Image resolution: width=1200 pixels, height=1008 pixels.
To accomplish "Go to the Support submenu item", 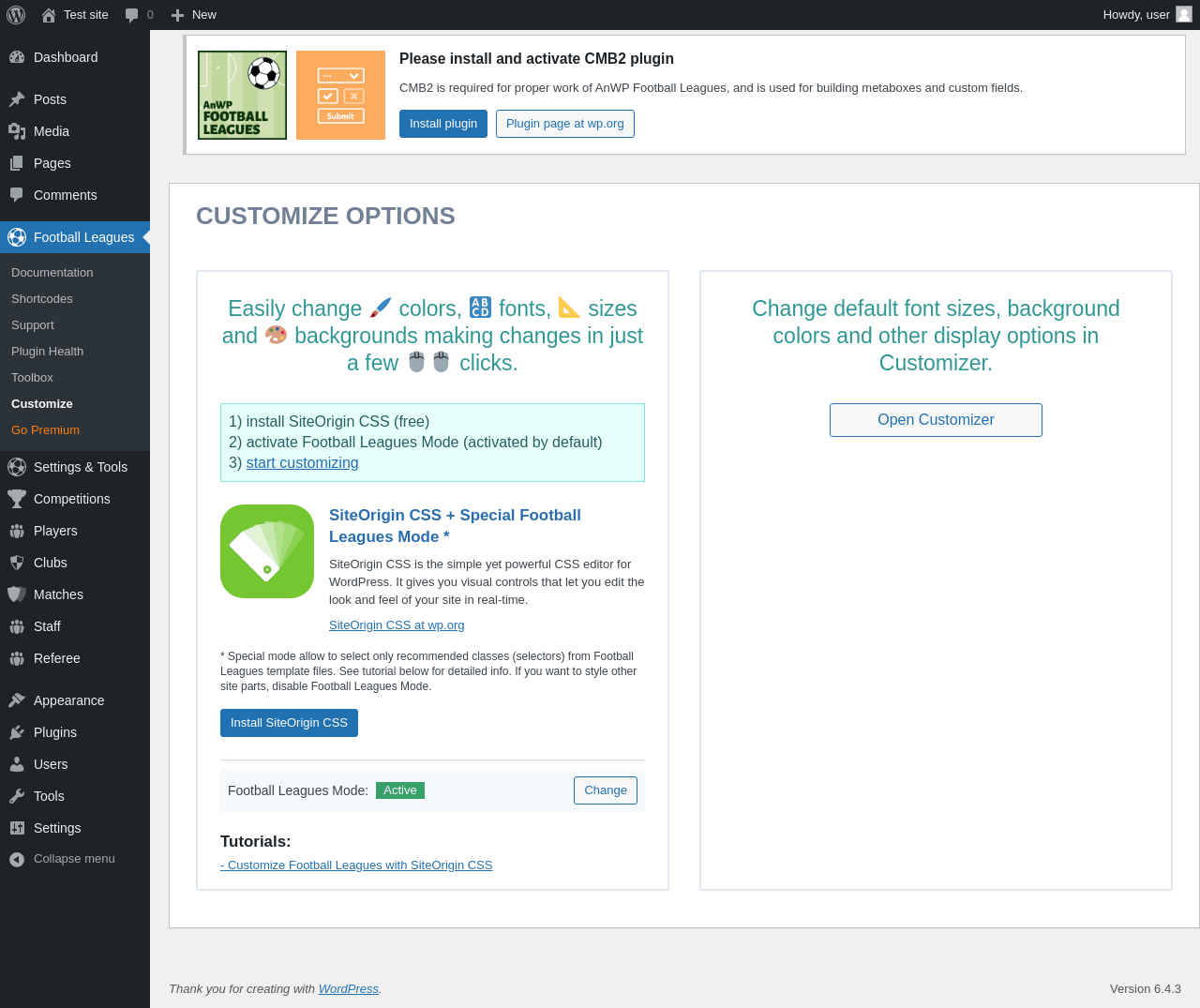I will [x=33, y=325].
